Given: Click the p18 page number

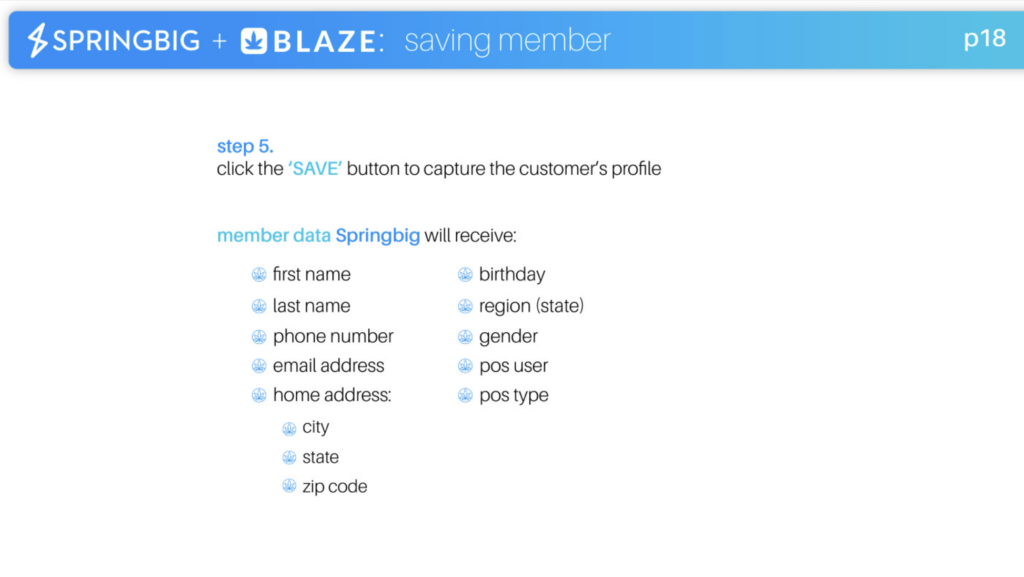Looking at the screenshot, I should pos(985,39).
